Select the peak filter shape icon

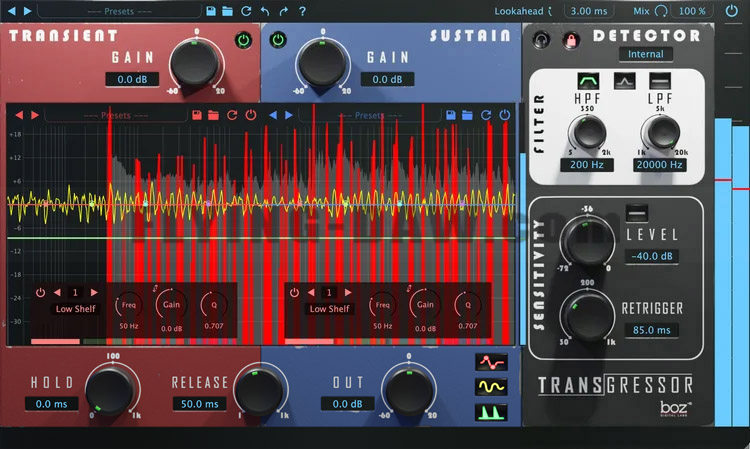[x=624, y=81]
